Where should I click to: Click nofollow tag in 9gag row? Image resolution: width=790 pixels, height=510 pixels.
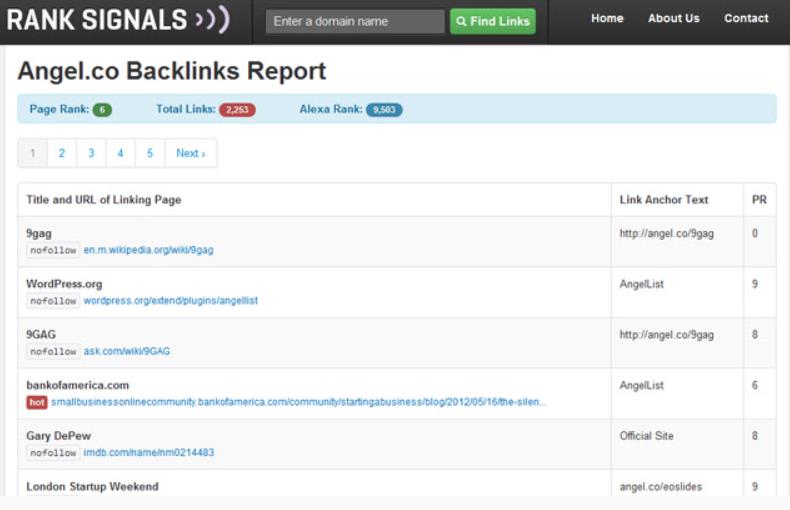point(53,250)
